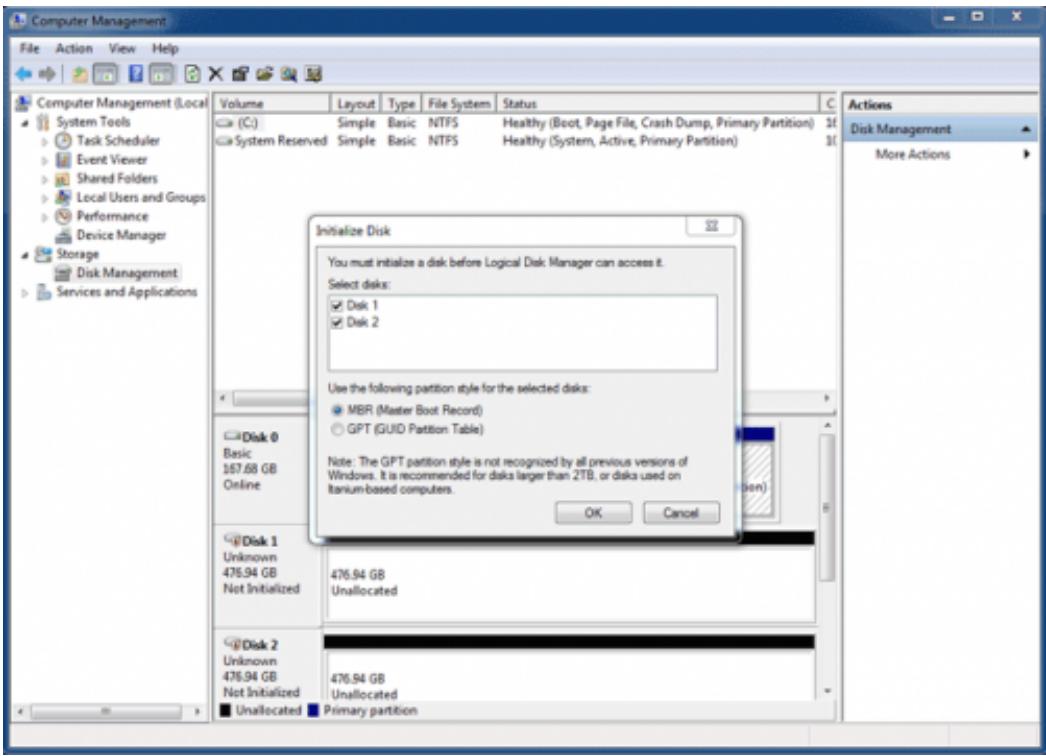Select Computer Management (Local) root node
The height and width of the screenshot is (756, 1046).
(122, 103)
